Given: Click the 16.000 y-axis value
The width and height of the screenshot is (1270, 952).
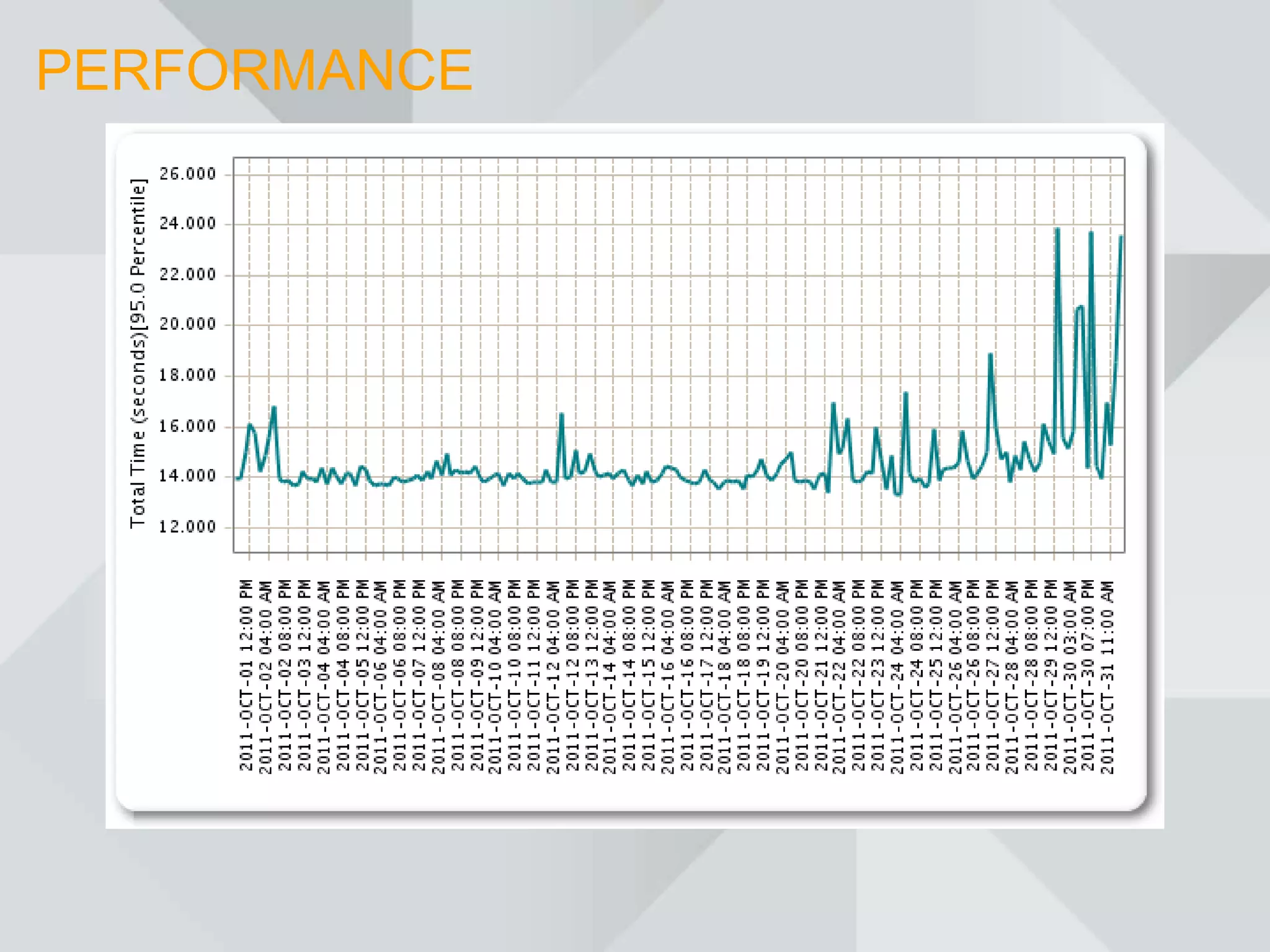Looking at the screenshot, I should [188, 426].
